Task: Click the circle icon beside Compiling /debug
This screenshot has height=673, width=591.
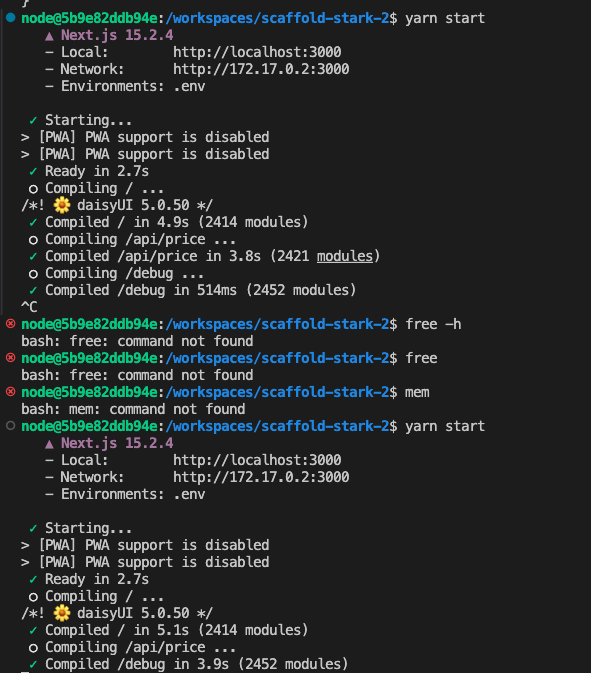Action: pyautogui.click(x=33, y=274)
